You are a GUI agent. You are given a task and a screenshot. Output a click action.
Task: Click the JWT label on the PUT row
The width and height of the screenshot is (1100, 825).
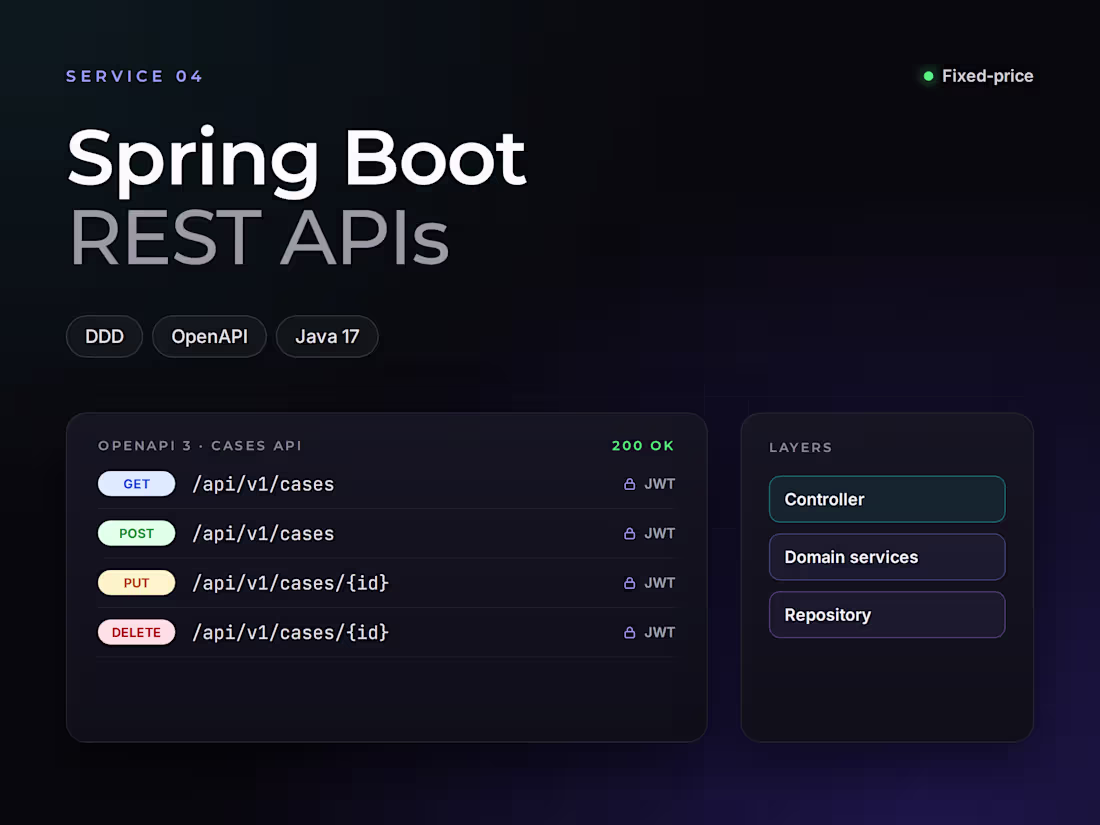(659, 583)
